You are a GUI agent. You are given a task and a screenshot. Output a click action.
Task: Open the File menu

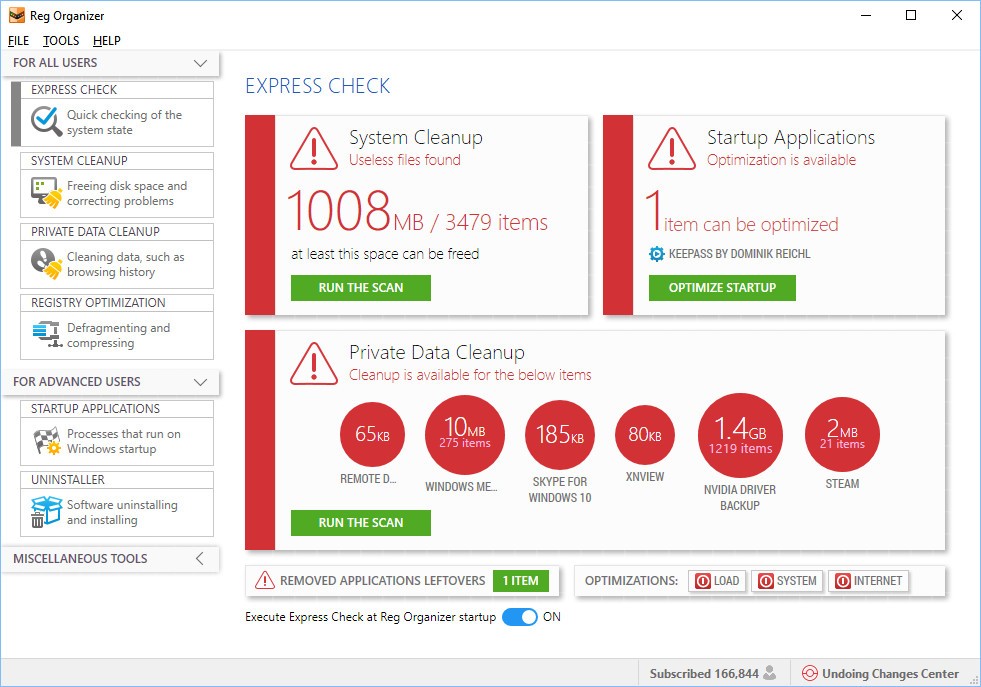(x=18, y=41)
